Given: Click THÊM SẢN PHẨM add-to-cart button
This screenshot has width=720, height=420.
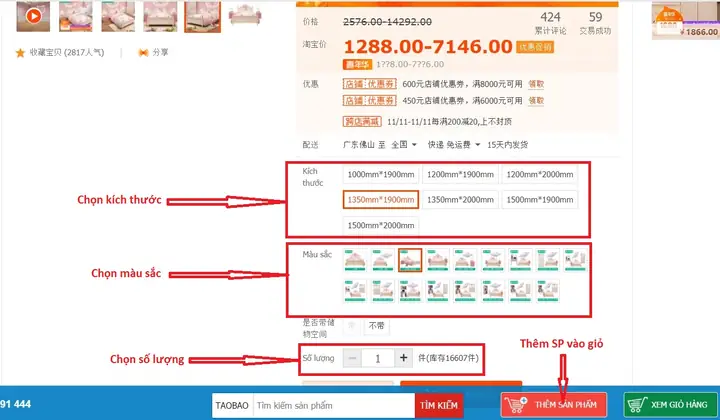Looking at the screenshot, I should coord(554,405).
